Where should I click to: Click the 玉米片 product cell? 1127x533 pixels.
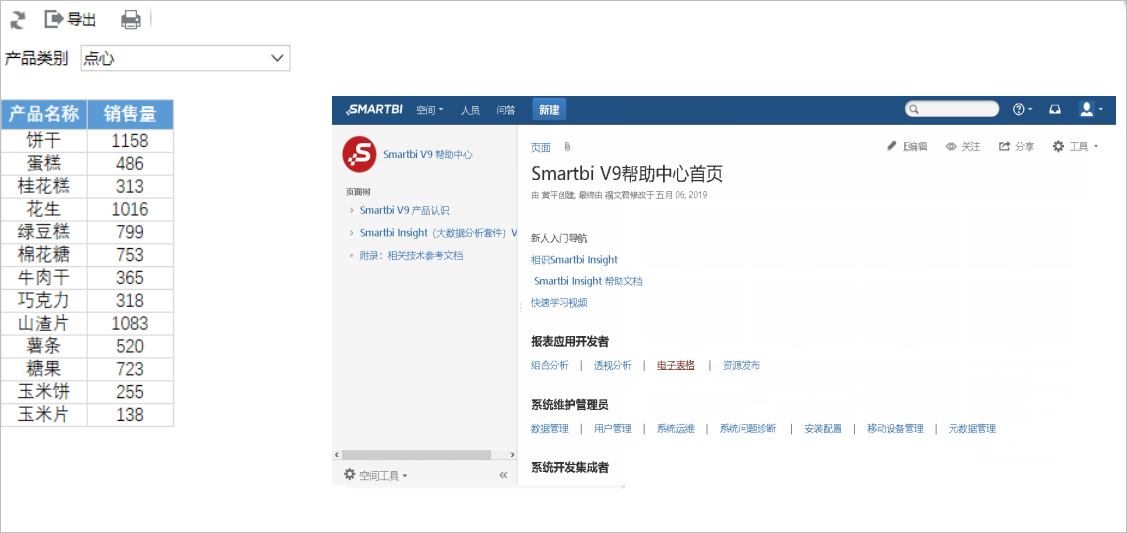(44, 414)
